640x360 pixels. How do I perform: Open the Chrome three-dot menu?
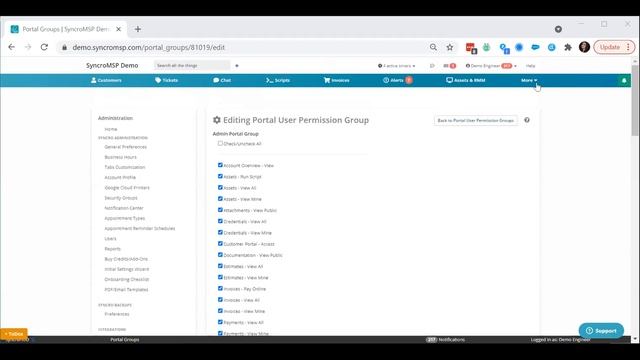[x=628, y=47]
